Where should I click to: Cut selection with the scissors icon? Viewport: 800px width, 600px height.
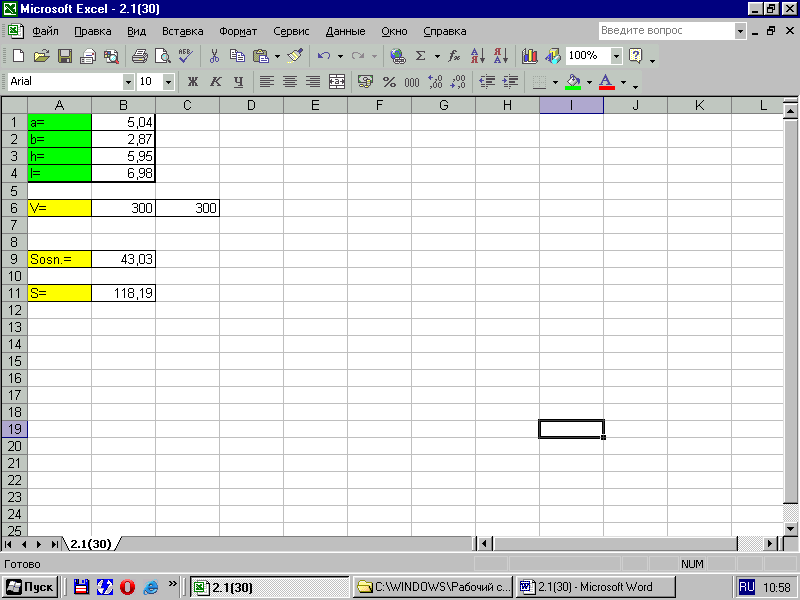coord(214,56)
